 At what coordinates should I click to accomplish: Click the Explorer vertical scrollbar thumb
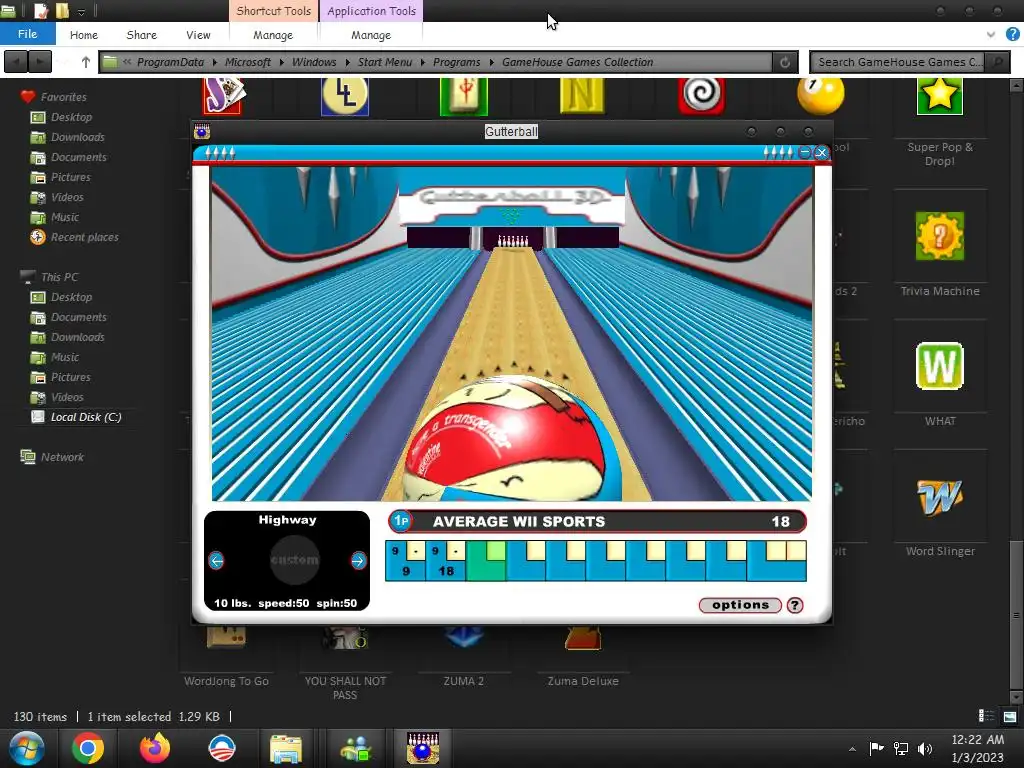click(x=1016, y=615)
